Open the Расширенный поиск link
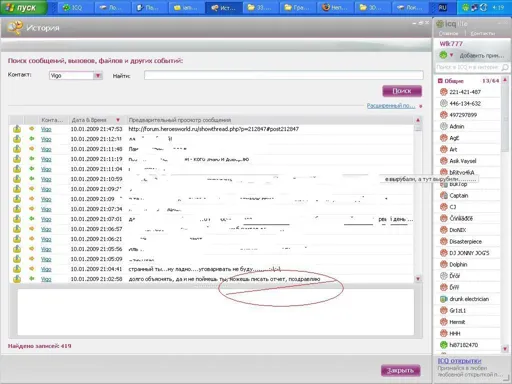This screenshot has height=384, width=512. pyautogui.click(x=391, y=106)
